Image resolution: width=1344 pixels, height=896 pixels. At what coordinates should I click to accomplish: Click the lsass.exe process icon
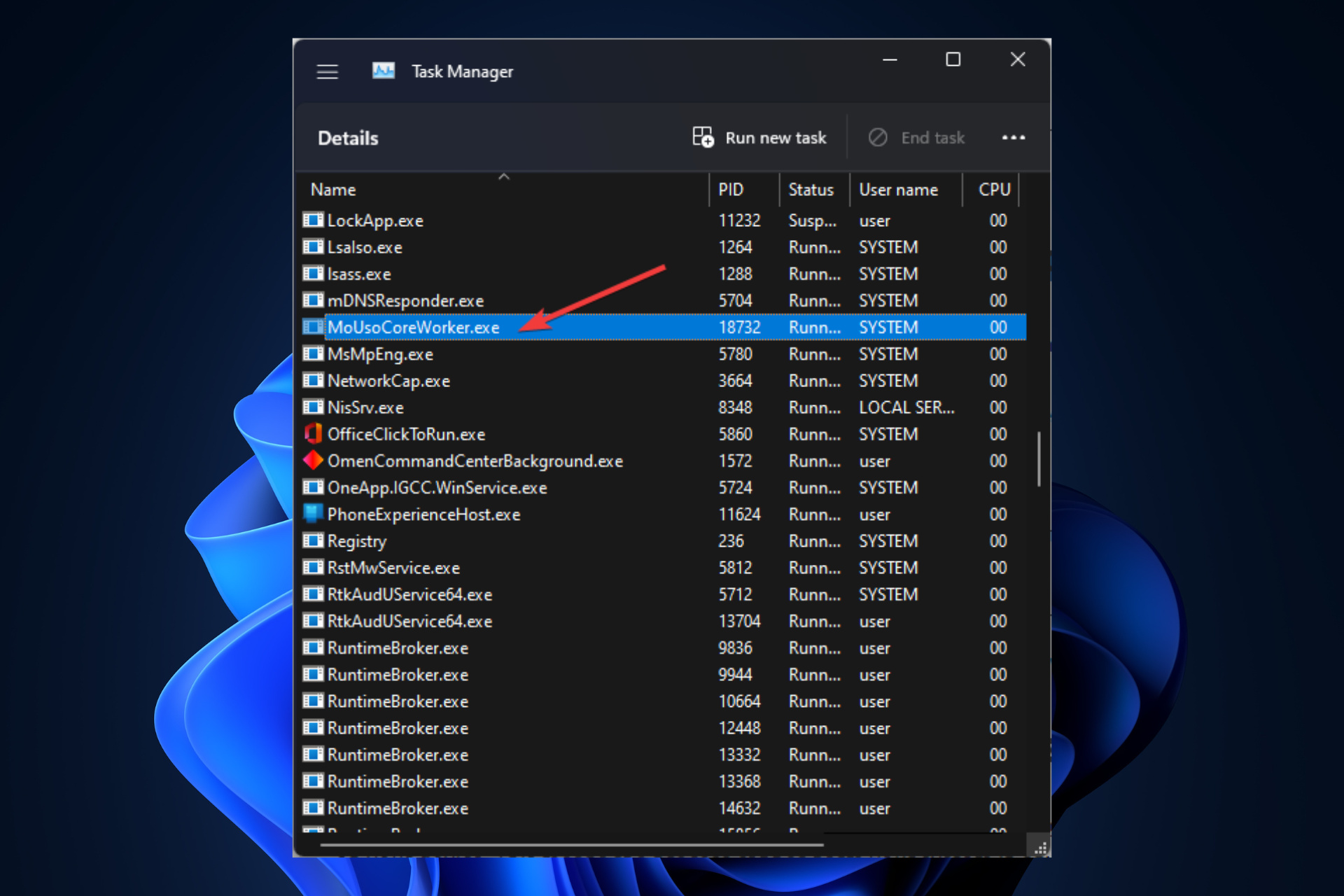[x=313, y=274]
